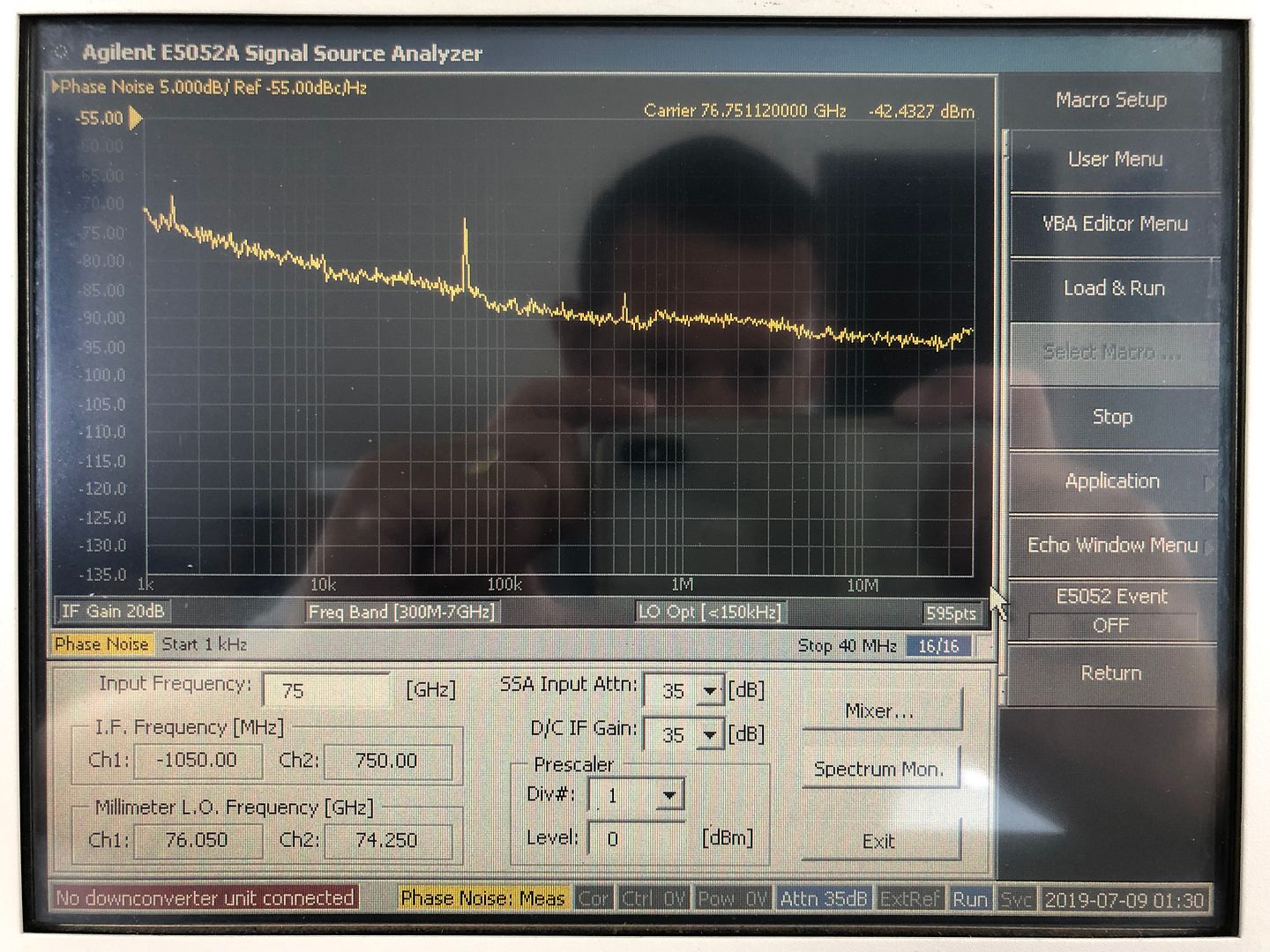This screenshot has width=1270, height=952.
Task: Click the date and time 2019-07-09 01:30
Action: click(x=1124, y=900)
